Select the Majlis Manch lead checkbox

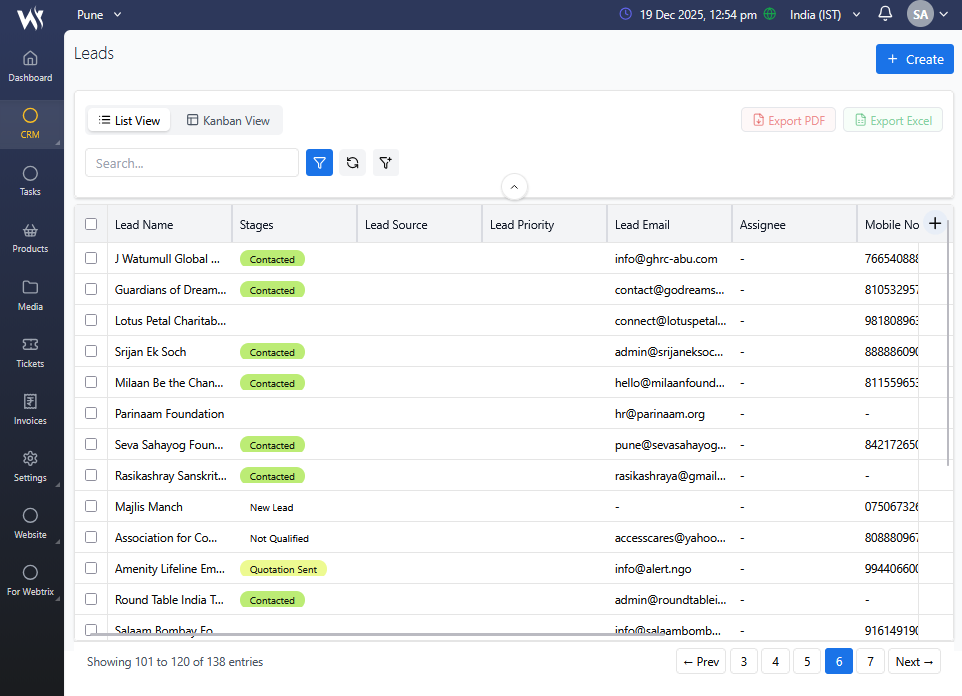91,506
